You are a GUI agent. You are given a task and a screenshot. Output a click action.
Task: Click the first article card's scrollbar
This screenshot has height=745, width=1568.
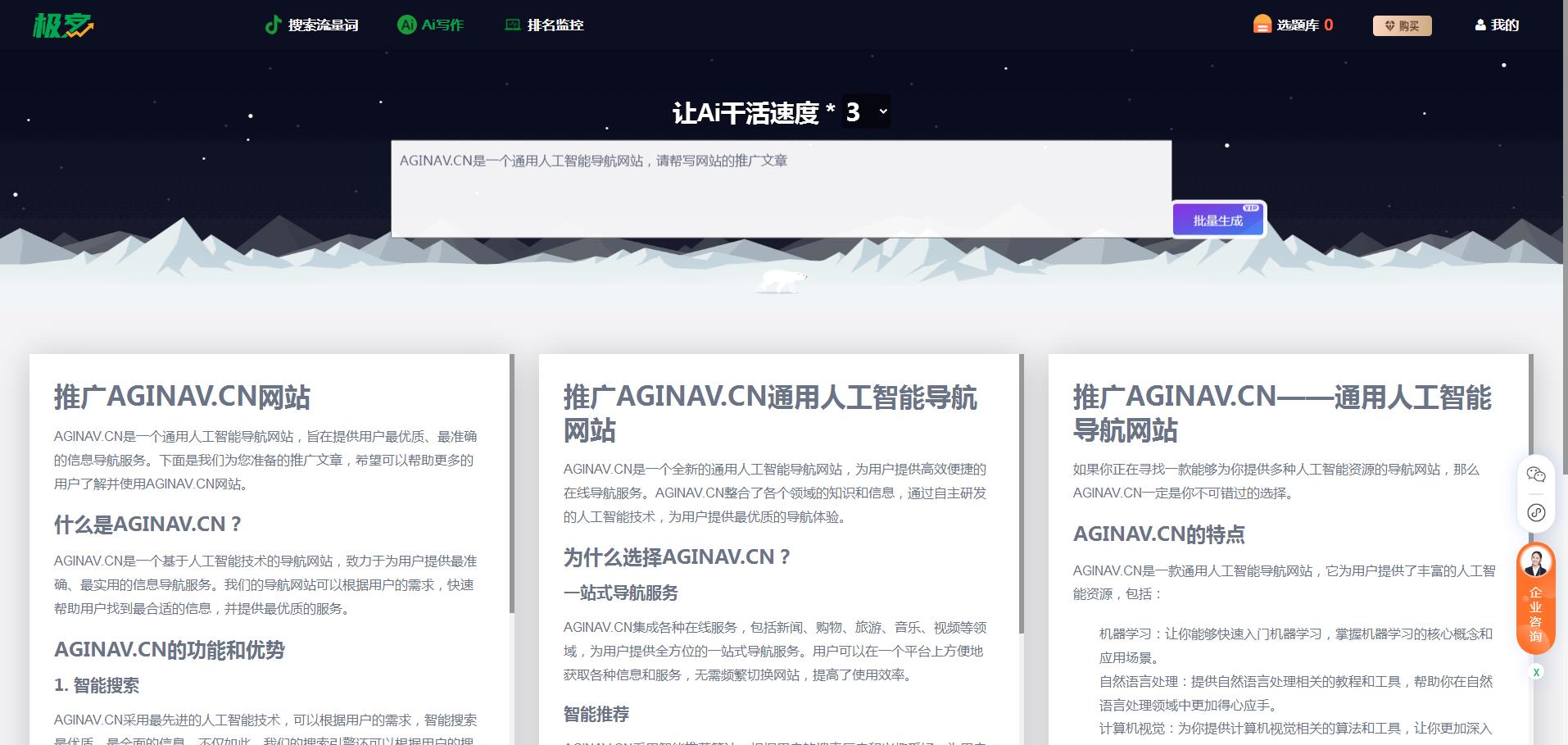(x=512, y=484)
